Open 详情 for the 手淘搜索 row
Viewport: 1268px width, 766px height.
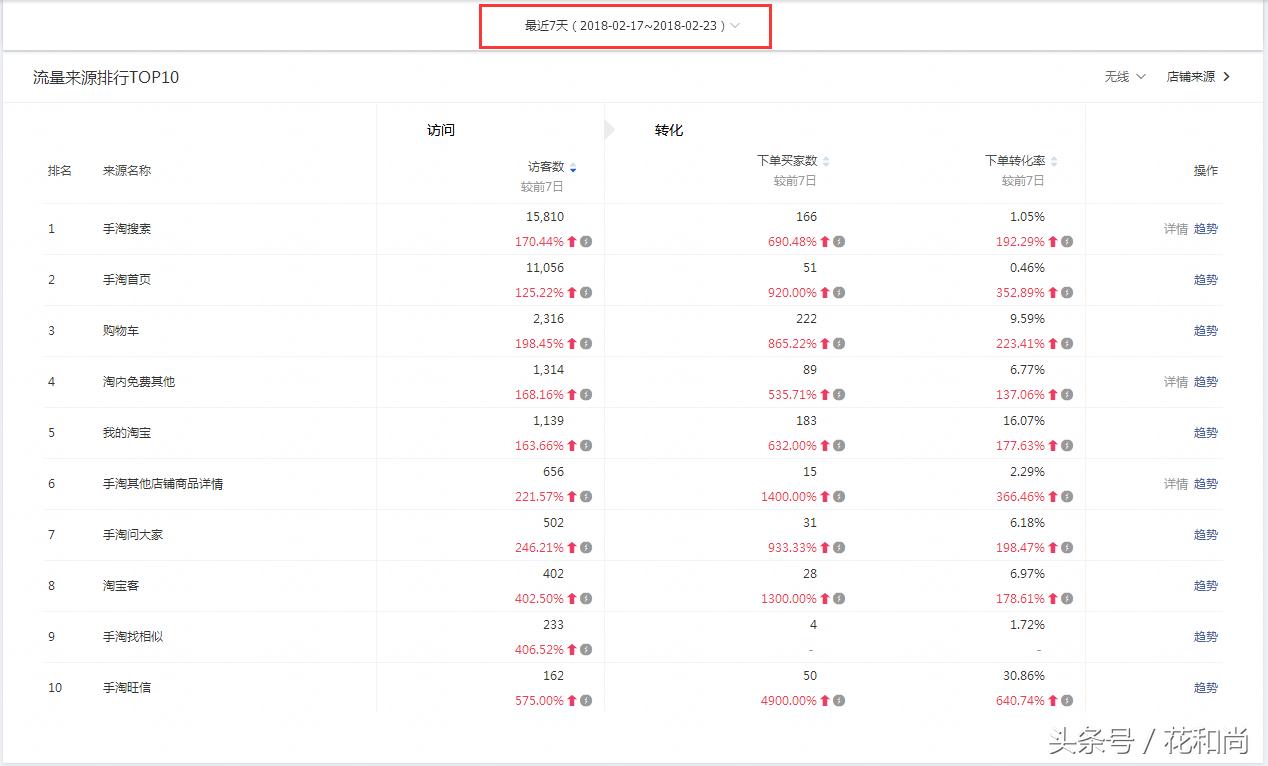tap(1173, 228)
